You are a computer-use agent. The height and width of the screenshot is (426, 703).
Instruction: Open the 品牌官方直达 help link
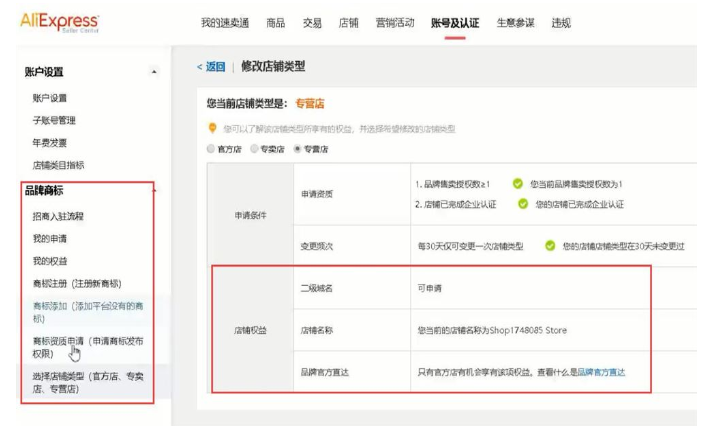click(601, 371)
